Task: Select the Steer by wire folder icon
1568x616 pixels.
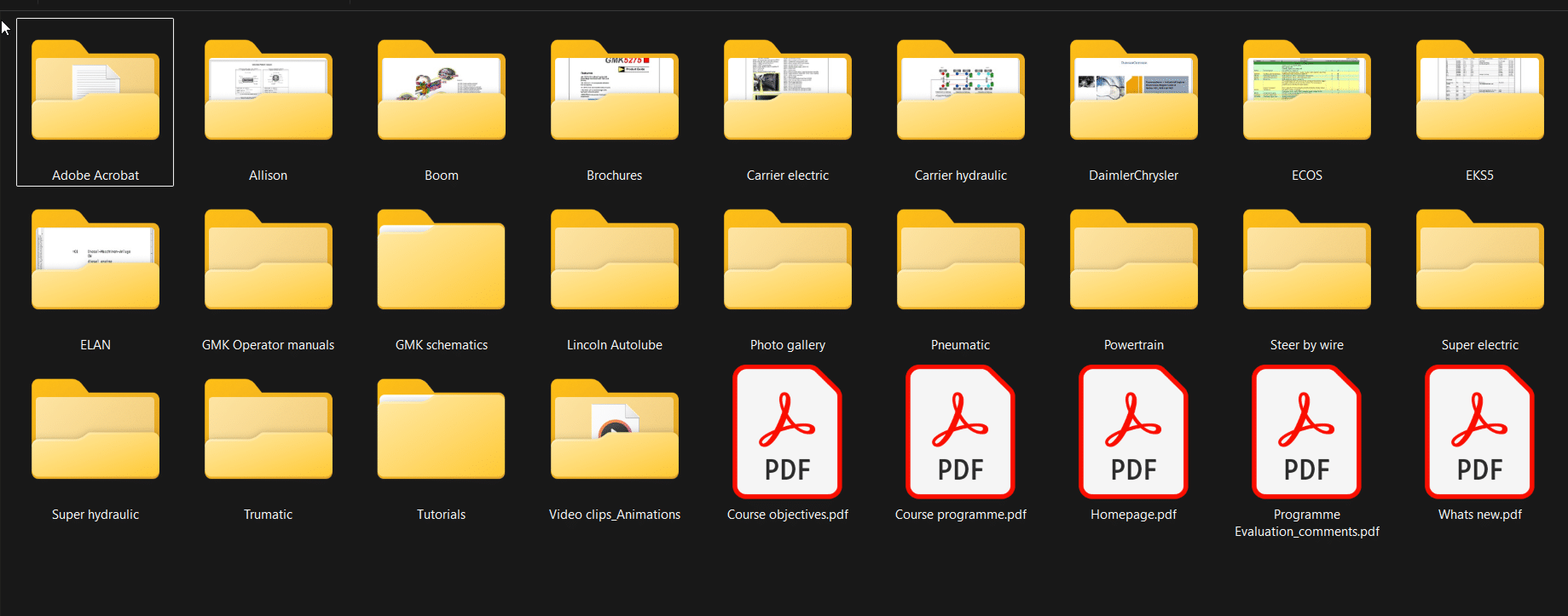Action: coord(1307,259)
